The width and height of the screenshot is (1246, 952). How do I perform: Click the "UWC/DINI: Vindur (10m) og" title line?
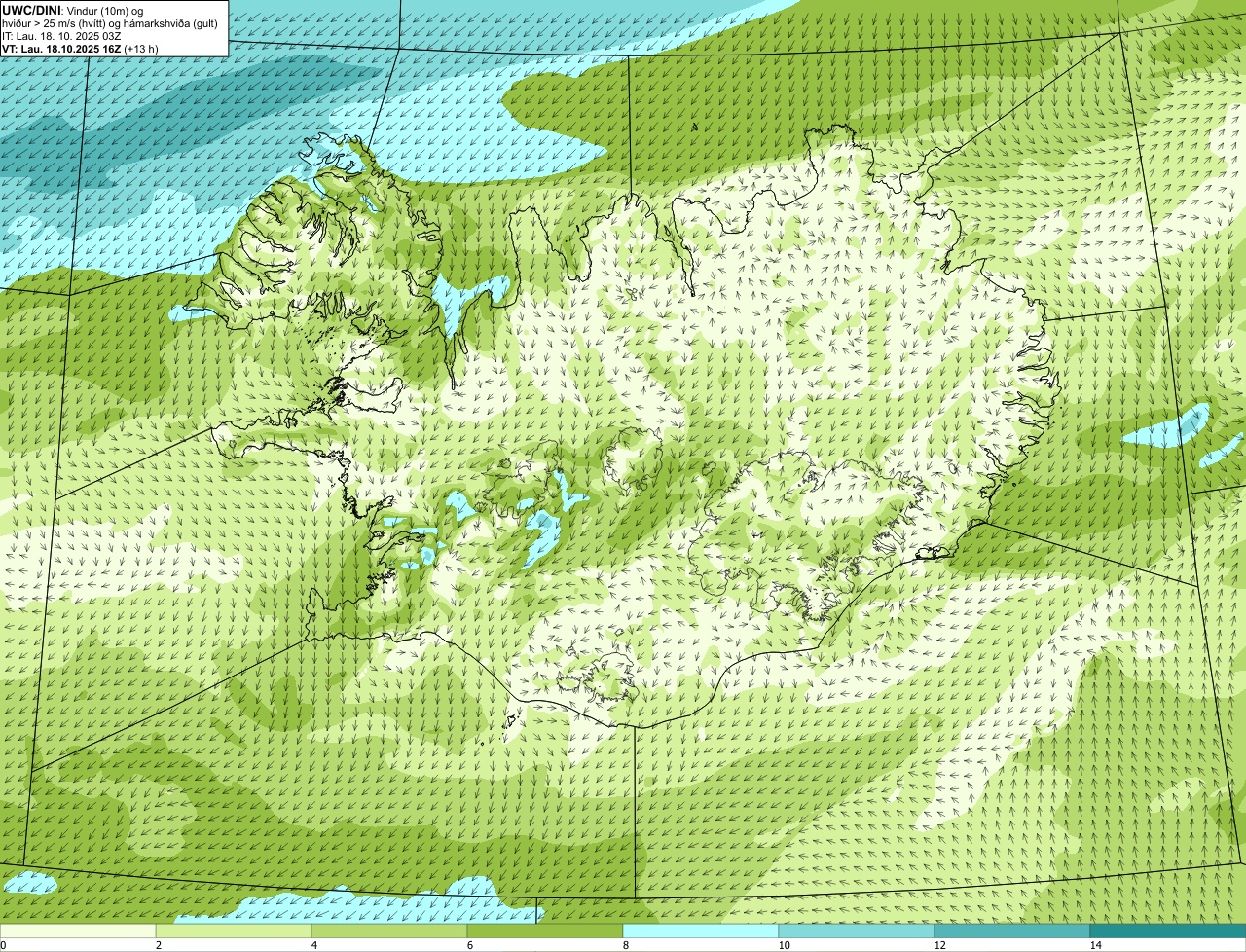[73, 10]
